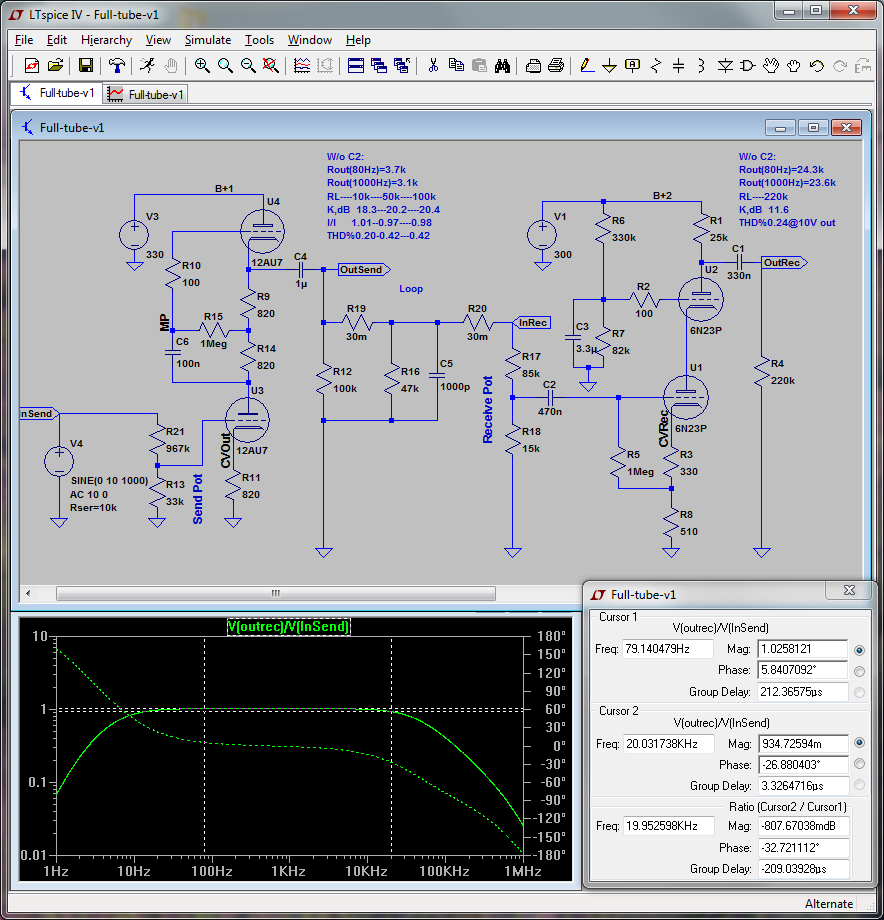Switch to the Full-tube-v1 waveform plot tab
This screenshot has height=920, width=884.
[x=147, y=94]
